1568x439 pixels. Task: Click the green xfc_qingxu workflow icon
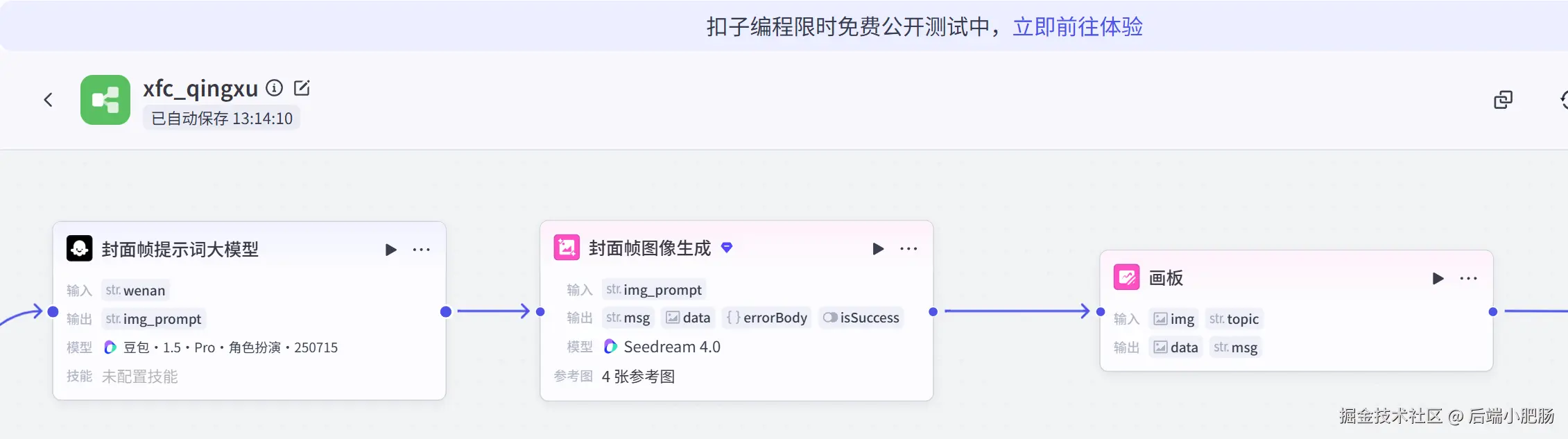[105, 100]
